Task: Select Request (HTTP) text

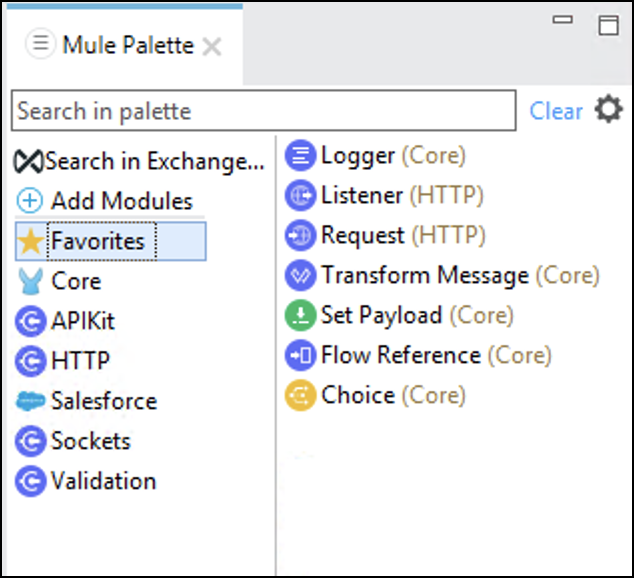Action: click(x=403, y=236)
